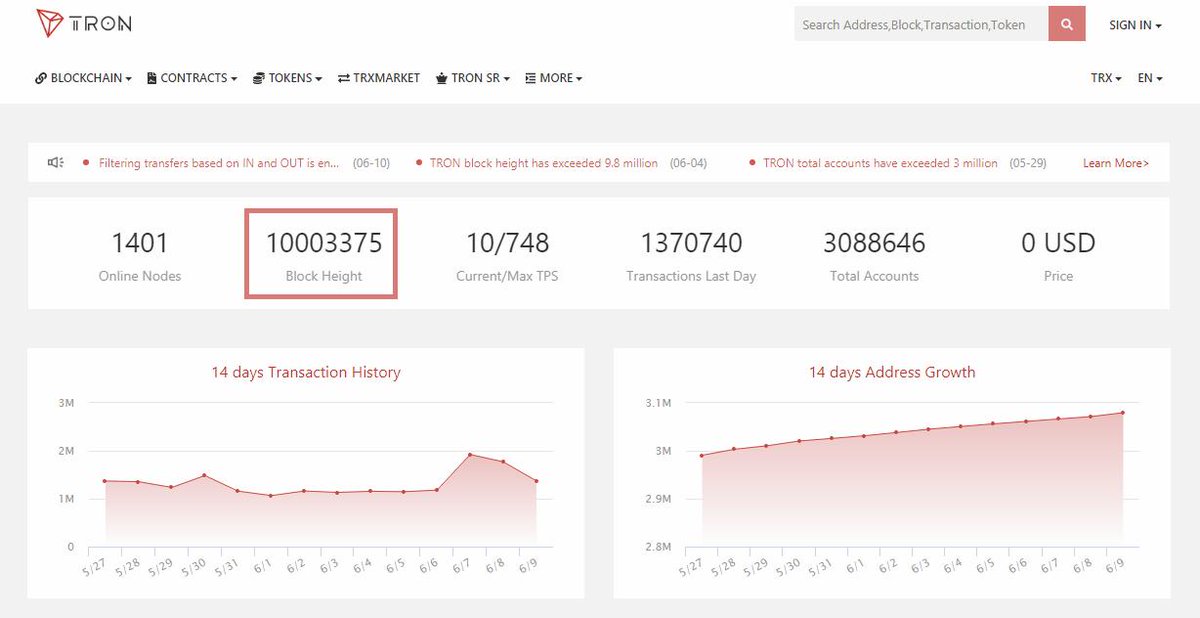Click the 6/9 point in Address Growth chart
Screen dimensions: 1200x618
point(1123,412)
